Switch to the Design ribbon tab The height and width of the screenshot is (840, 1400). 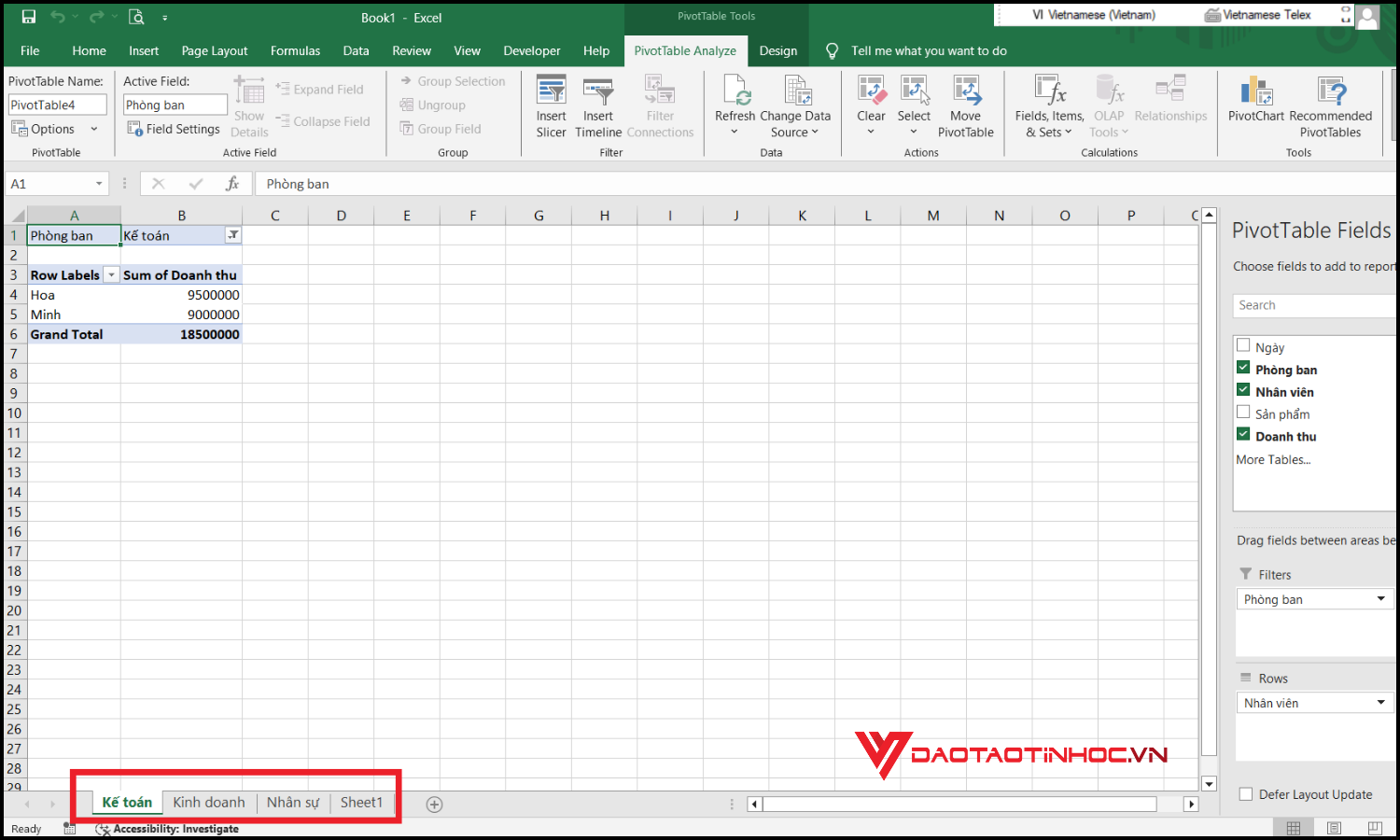777,50
